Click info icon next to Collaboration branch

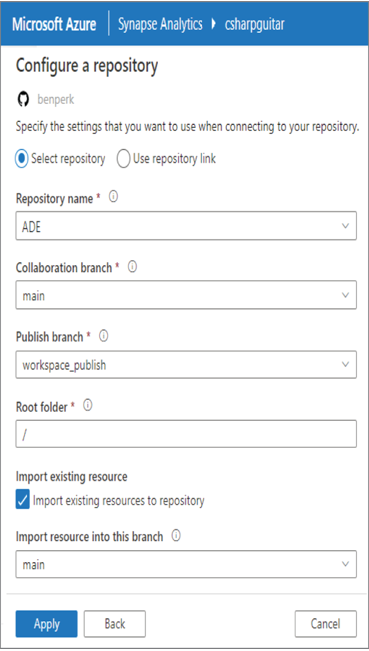(132, 267)
